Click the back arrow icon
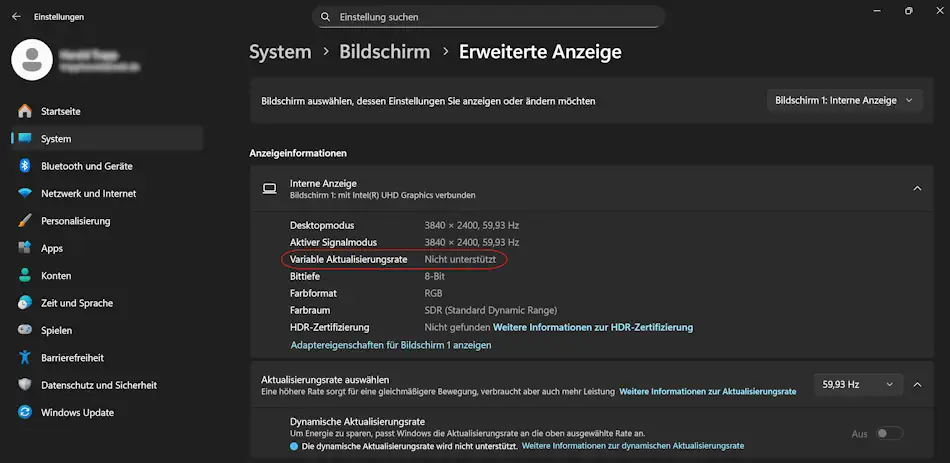Screen dimensions: 950x463 (16, 17)
